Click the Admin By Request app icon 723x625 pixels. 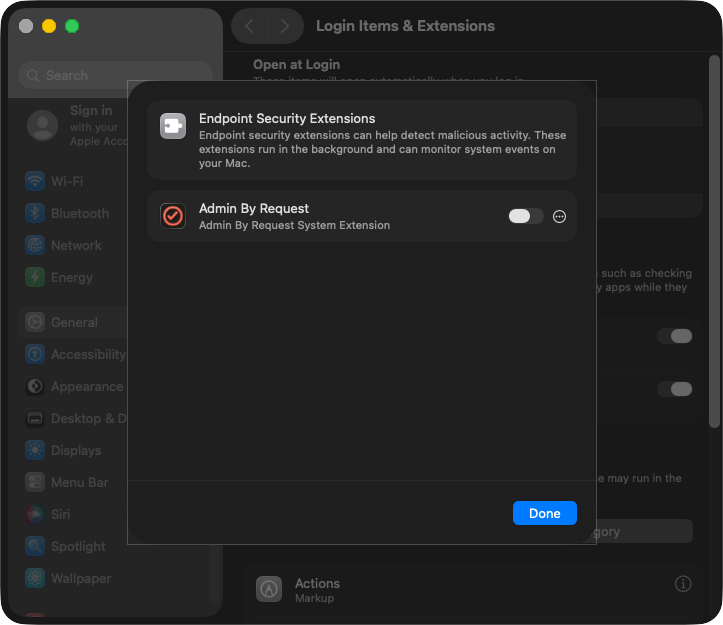173,216
